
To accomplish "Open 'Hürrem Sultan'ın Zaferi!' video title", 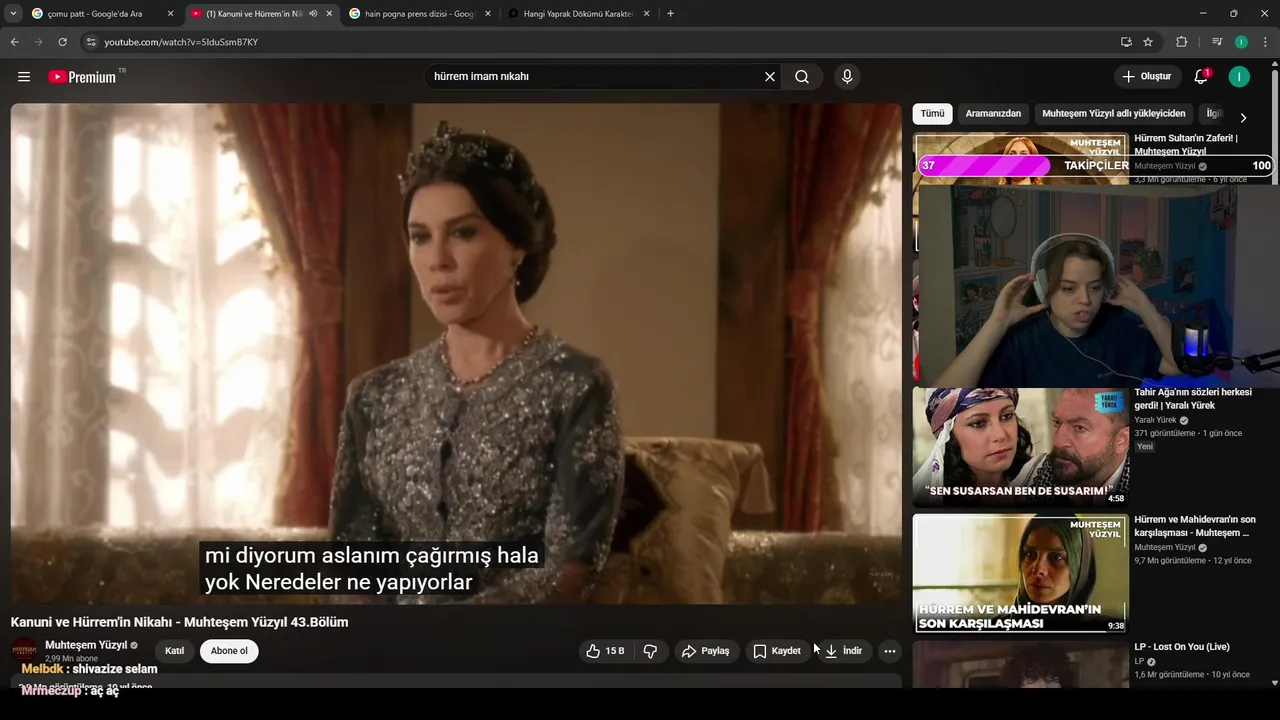I will (1186, 145).
